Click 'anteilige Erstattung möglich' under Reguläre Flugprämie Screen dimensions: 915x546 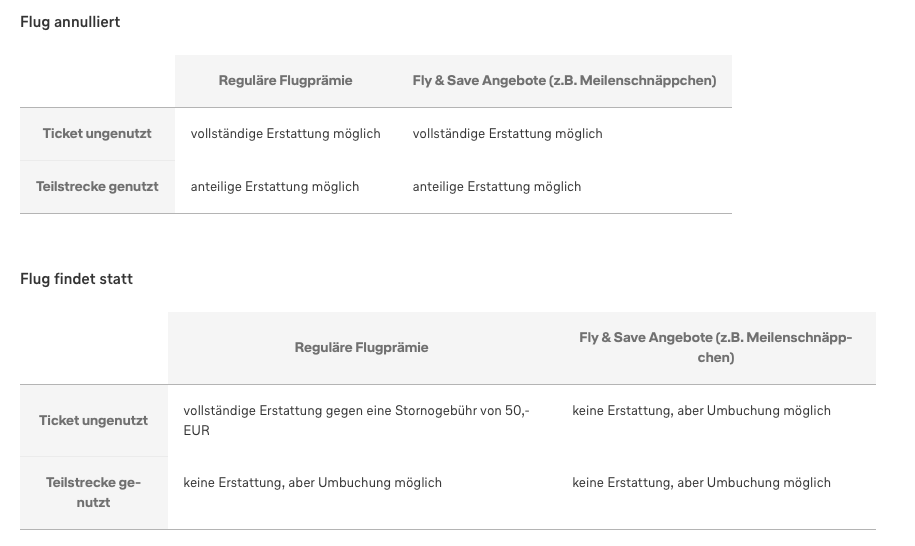(x=274, y=186)
